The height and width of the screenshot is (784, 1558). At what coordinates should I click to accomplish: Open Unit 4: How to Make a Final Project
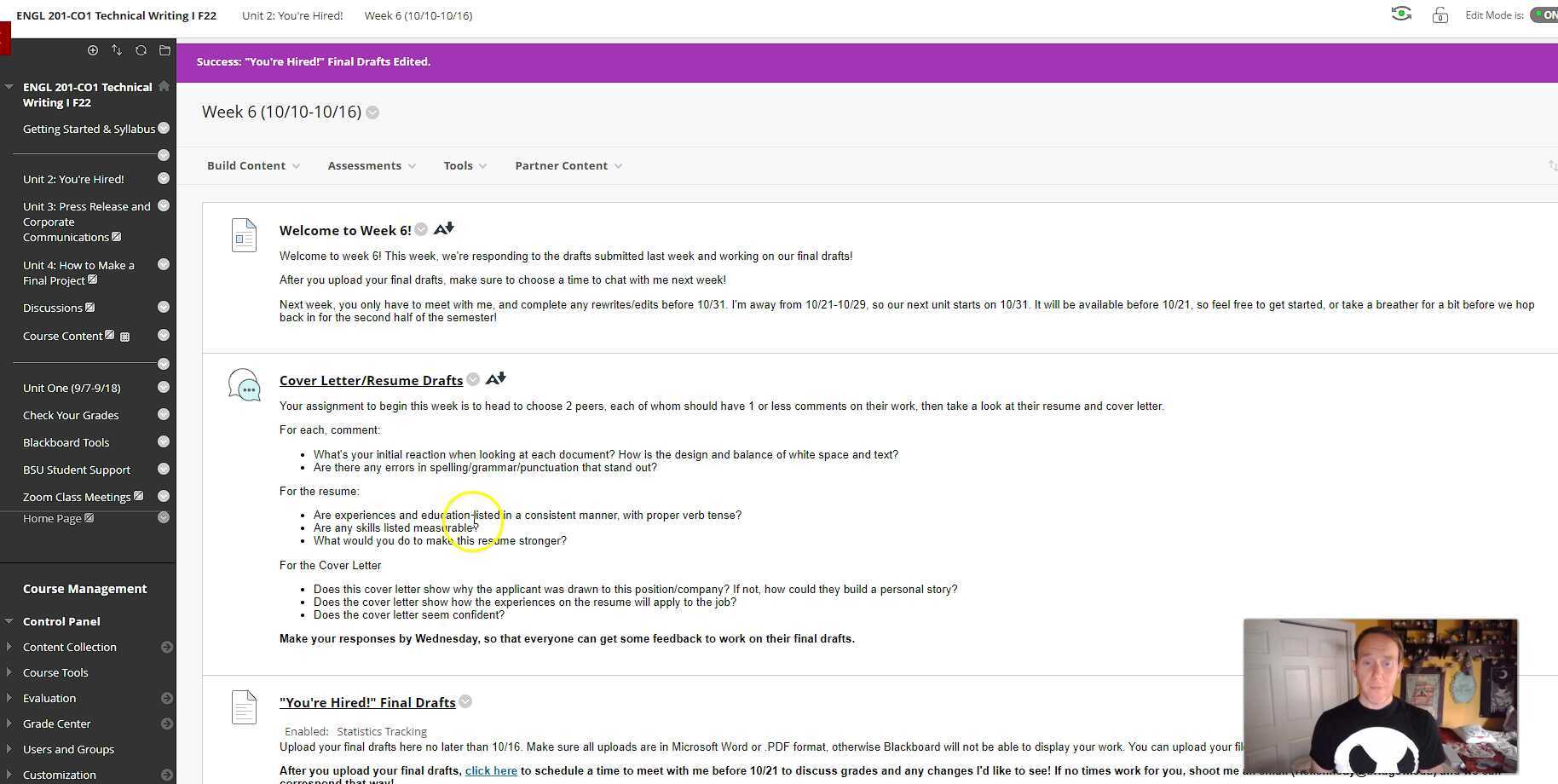click(78, 273)
